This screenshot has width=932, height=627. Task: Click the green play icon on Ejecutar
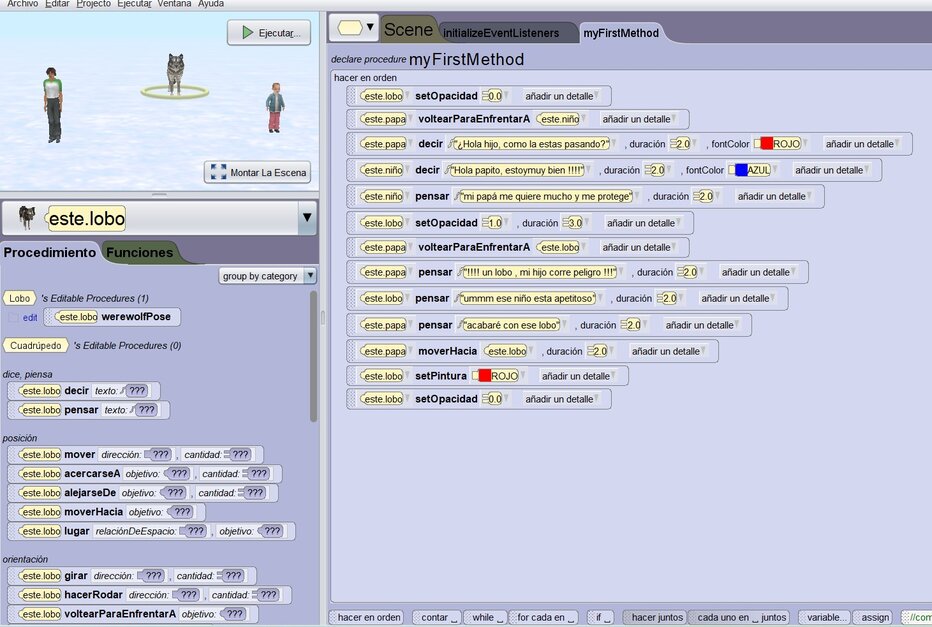coord(246,33)
